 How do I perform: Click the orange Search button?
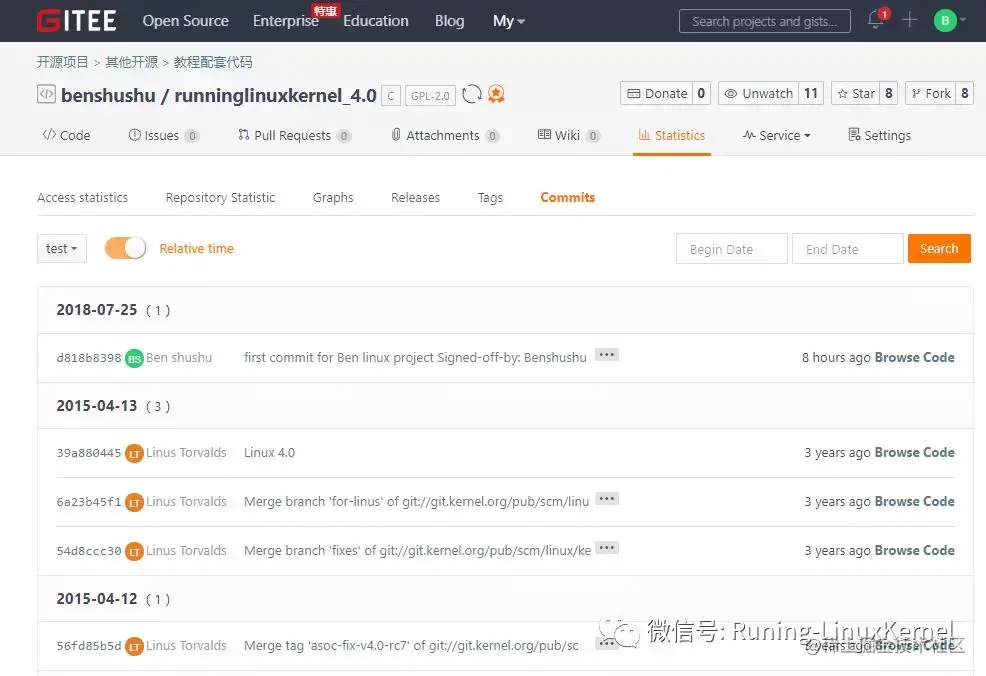pyautogui.click(x=939, y=248)
